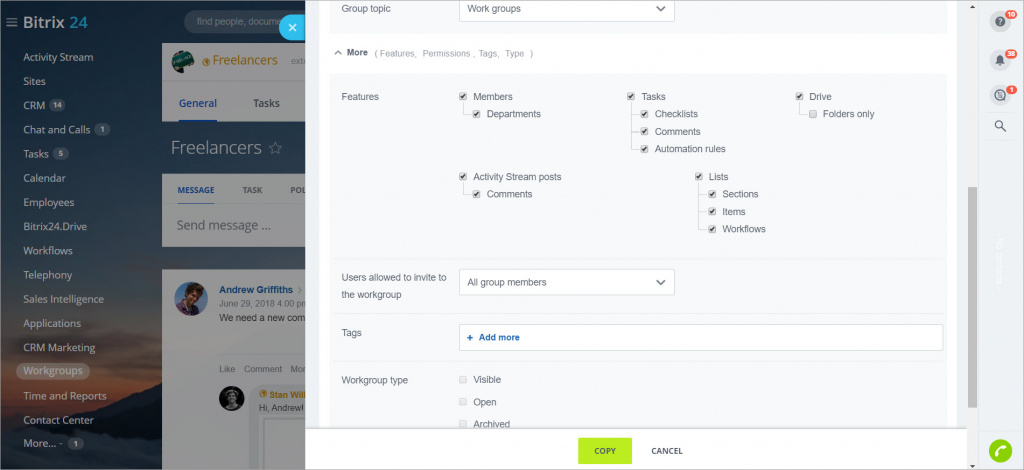
Task: Toggle the Items checkbox under Lists
Action: click(712, 212)
